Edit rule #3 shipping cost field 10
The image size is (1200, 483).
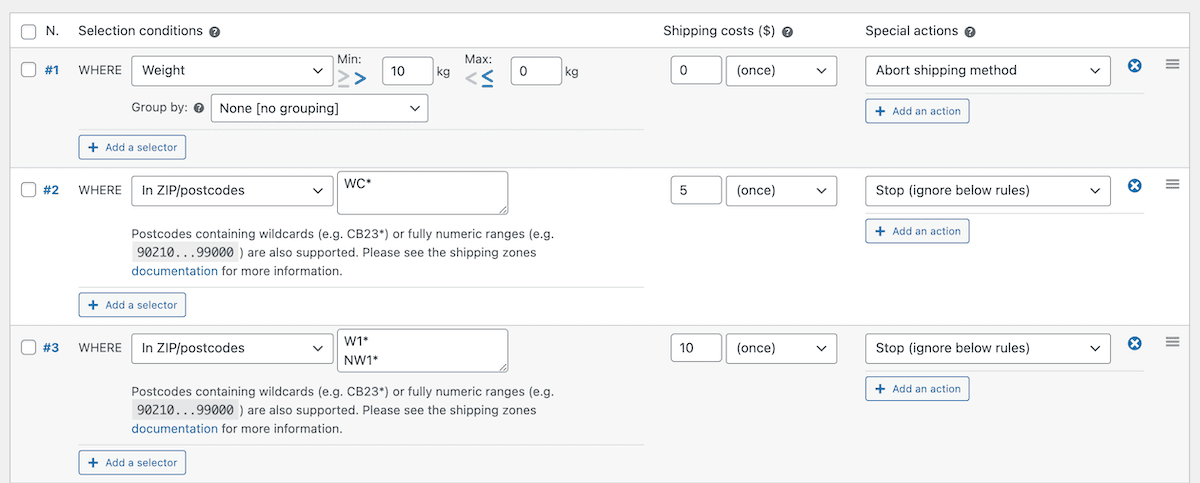coord(696,348)
